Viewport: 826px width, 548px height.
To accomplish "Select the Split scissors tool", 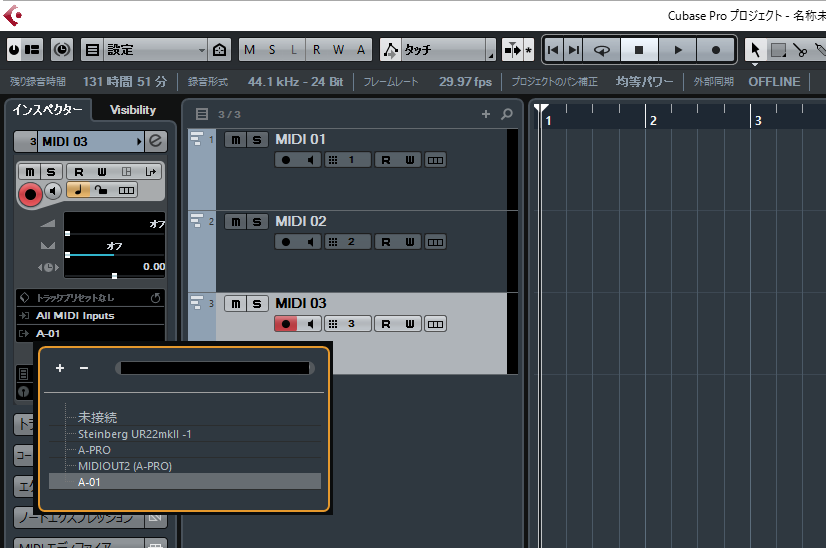I will pos(800,50).
